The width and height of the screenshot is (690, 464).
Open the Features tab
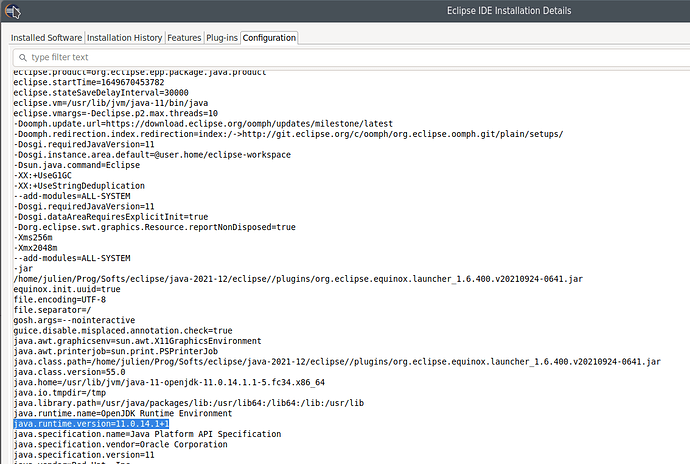(184, 38)
